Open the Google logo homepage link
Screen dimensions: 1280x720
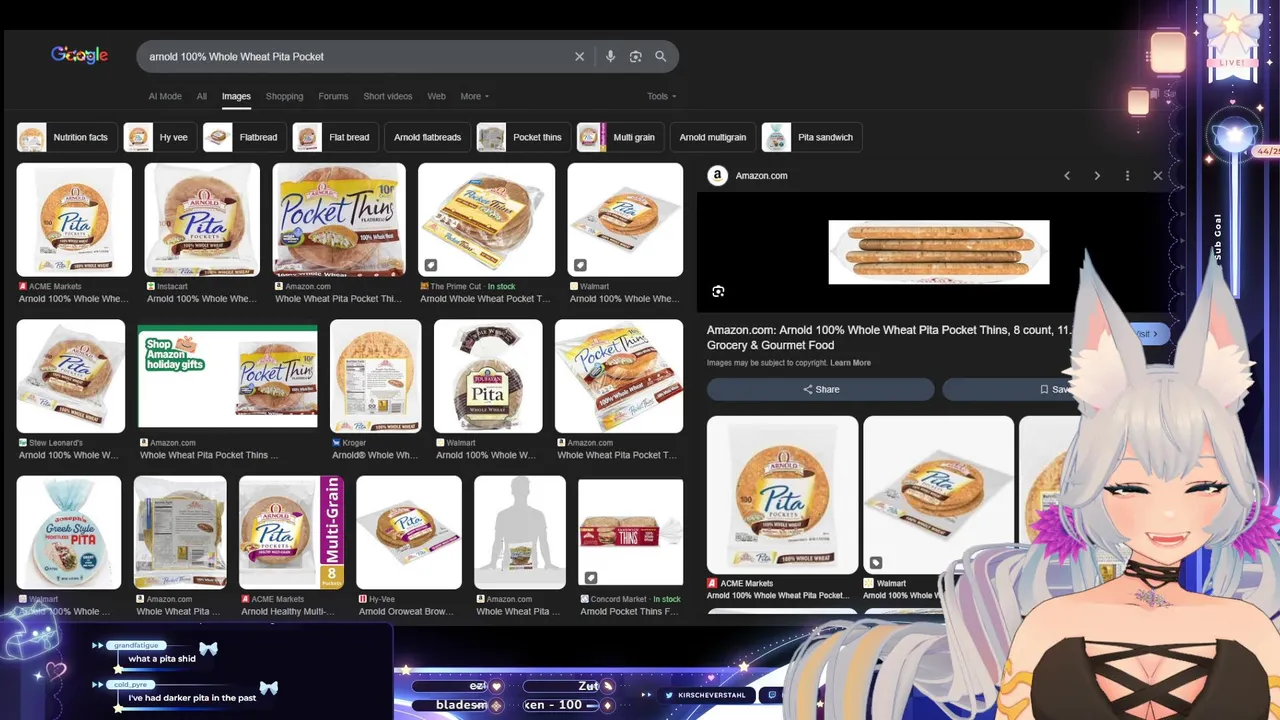[x=79, y=56]
